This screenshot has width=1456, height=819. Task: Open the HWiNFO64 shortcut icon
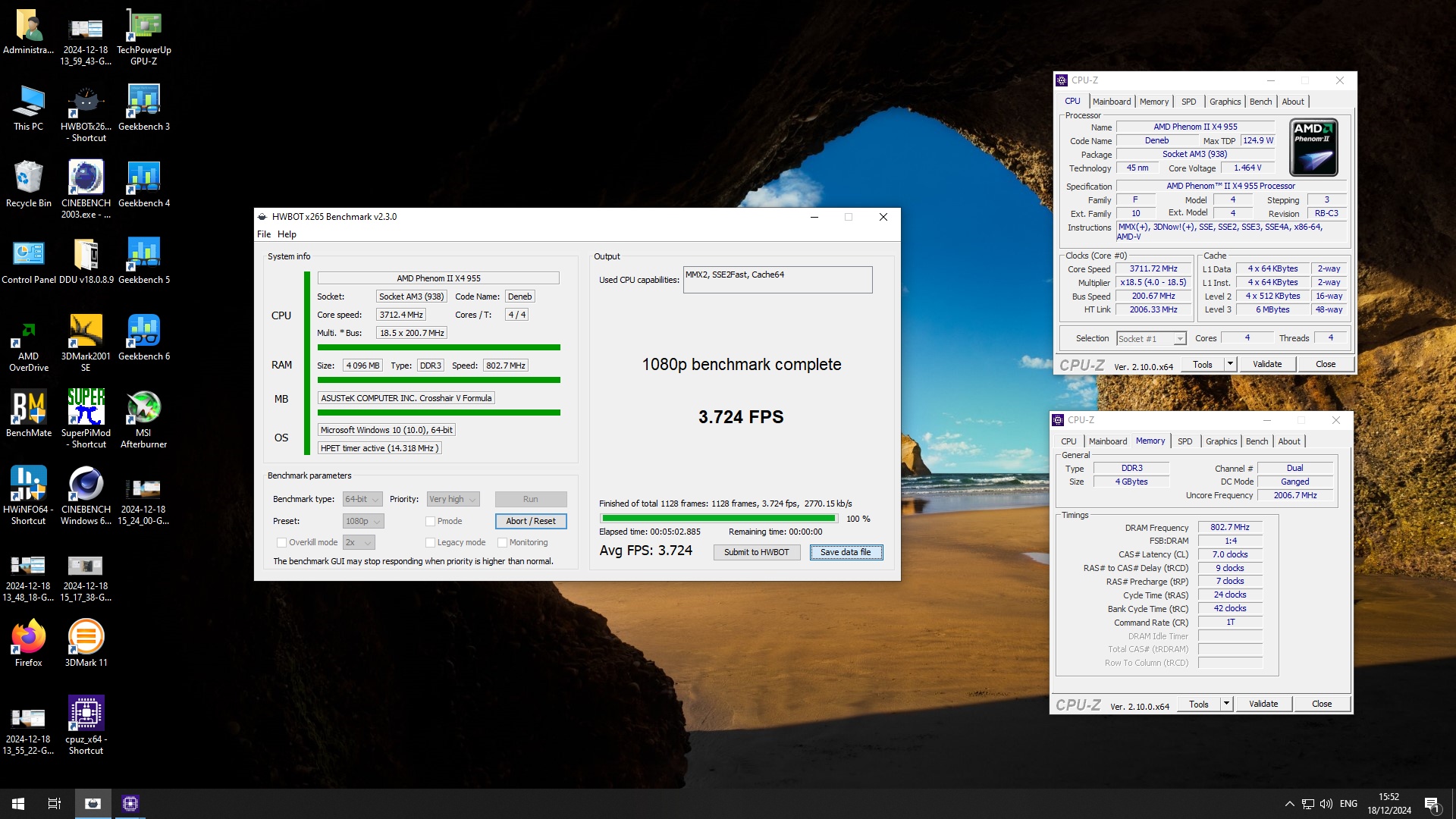tap(29, 496)
